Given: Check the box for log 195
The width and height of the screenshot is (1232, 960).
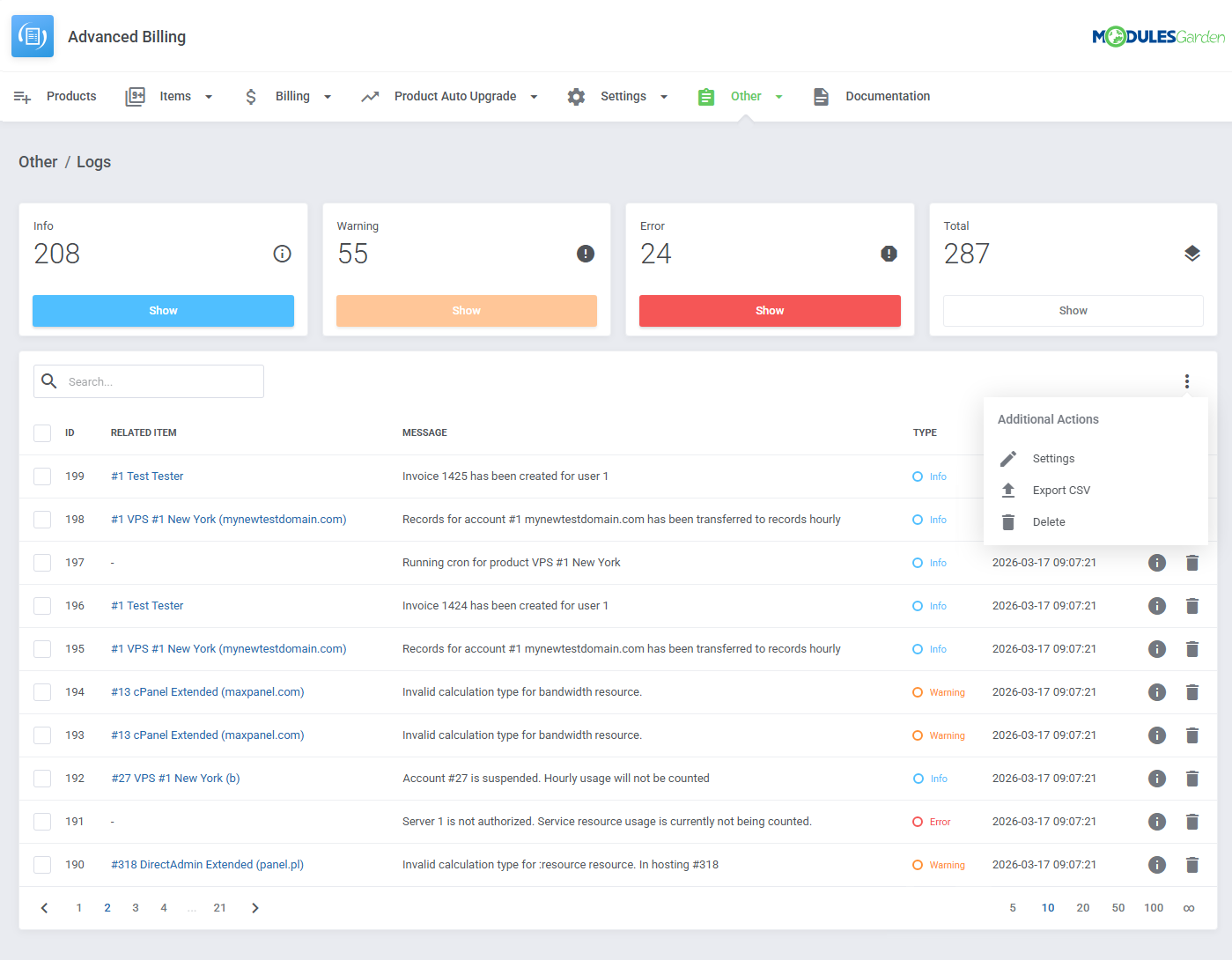Looking at the screenshot, I should click(x=42, y=649).
